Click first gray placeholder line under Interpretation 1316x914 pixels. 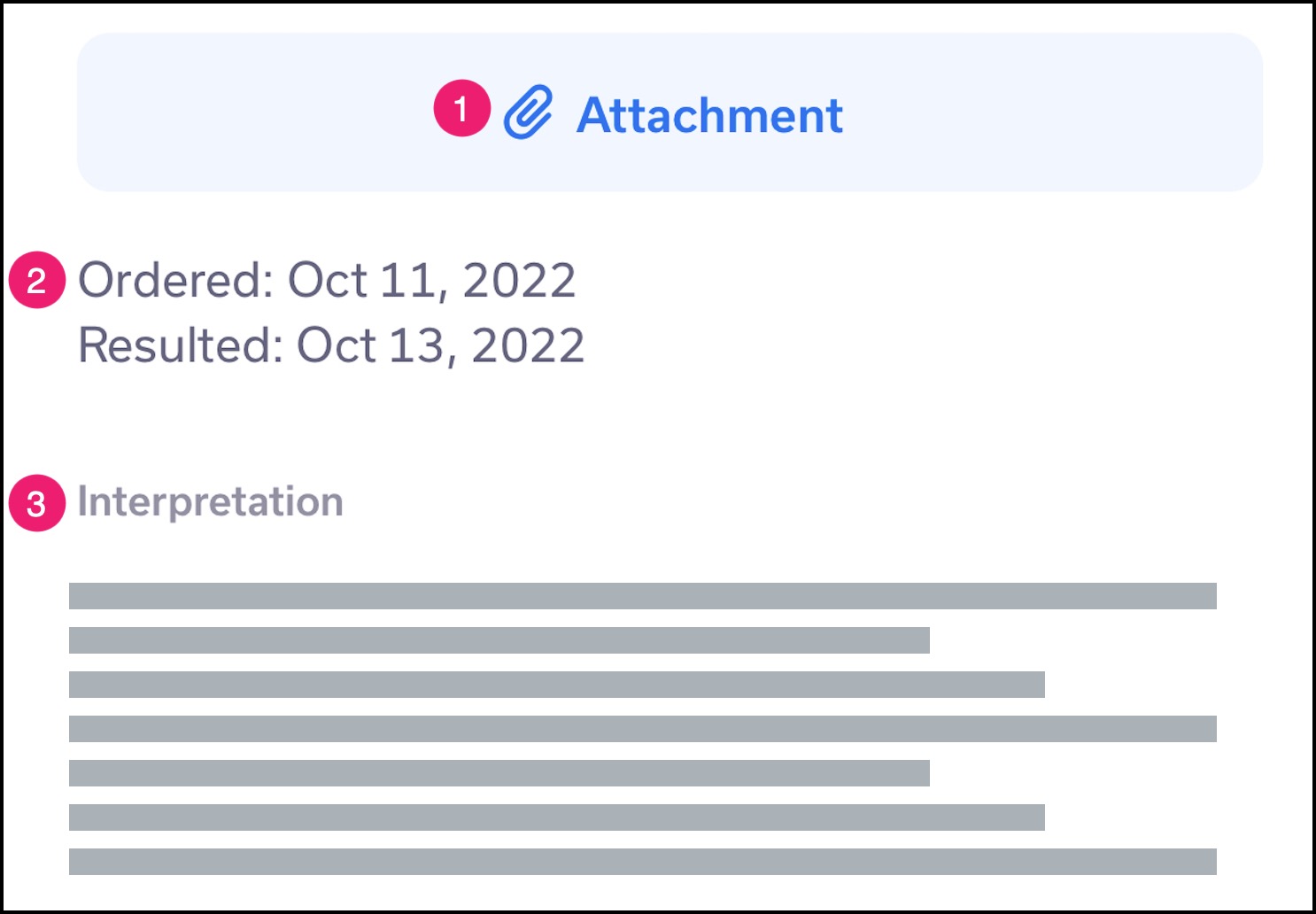tap(643, 596)
